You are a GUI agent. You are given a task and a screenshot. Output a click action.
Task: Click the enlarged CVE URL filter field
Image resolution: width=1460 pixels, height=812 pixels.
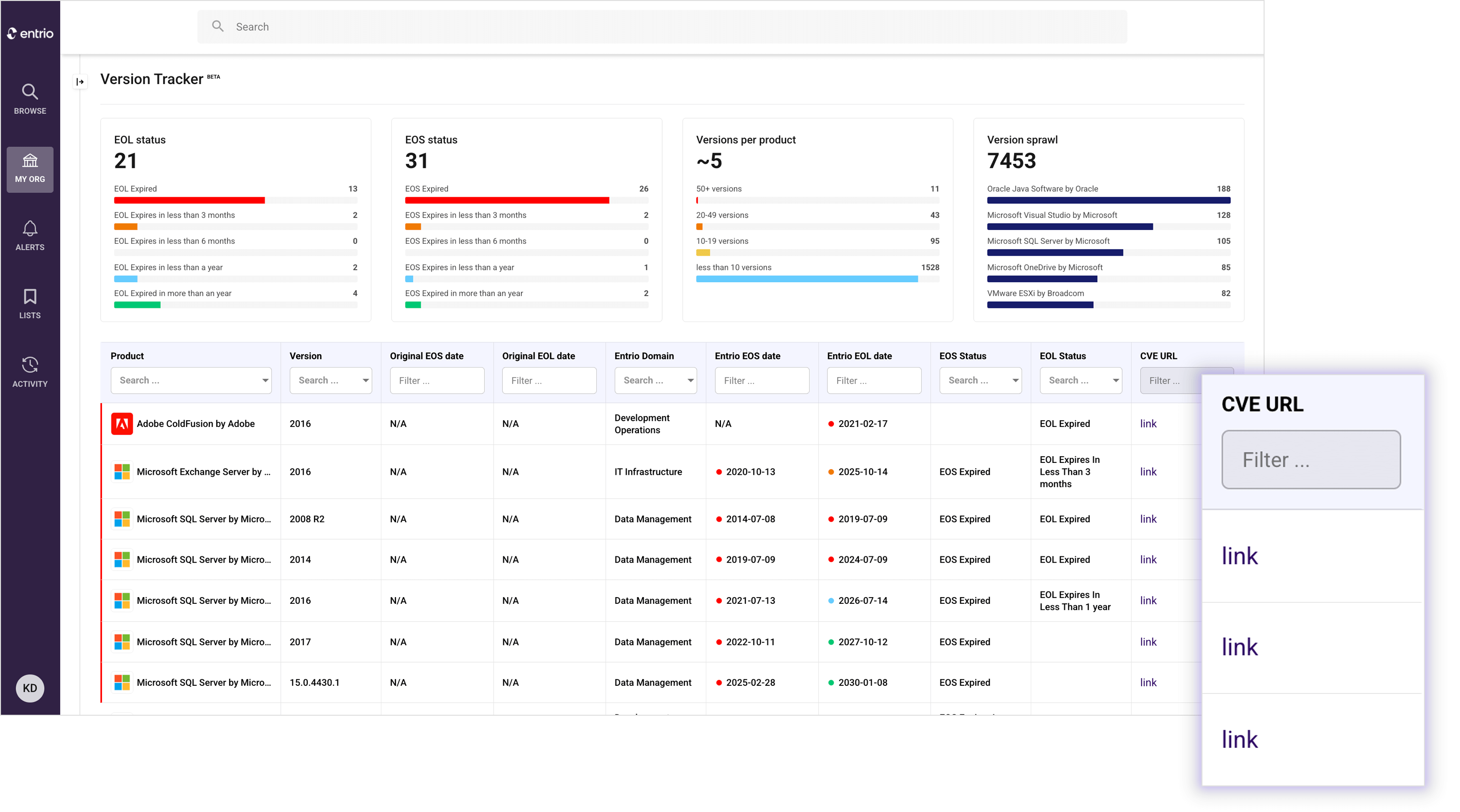[x=1311, y=459]
